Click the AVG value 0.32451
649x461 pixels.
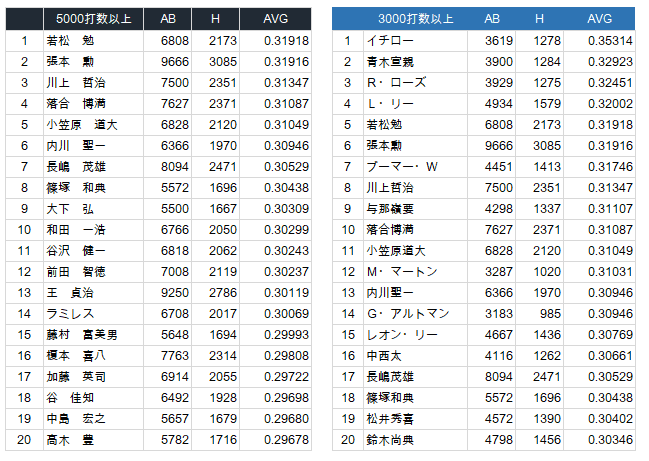coord(610,83)
